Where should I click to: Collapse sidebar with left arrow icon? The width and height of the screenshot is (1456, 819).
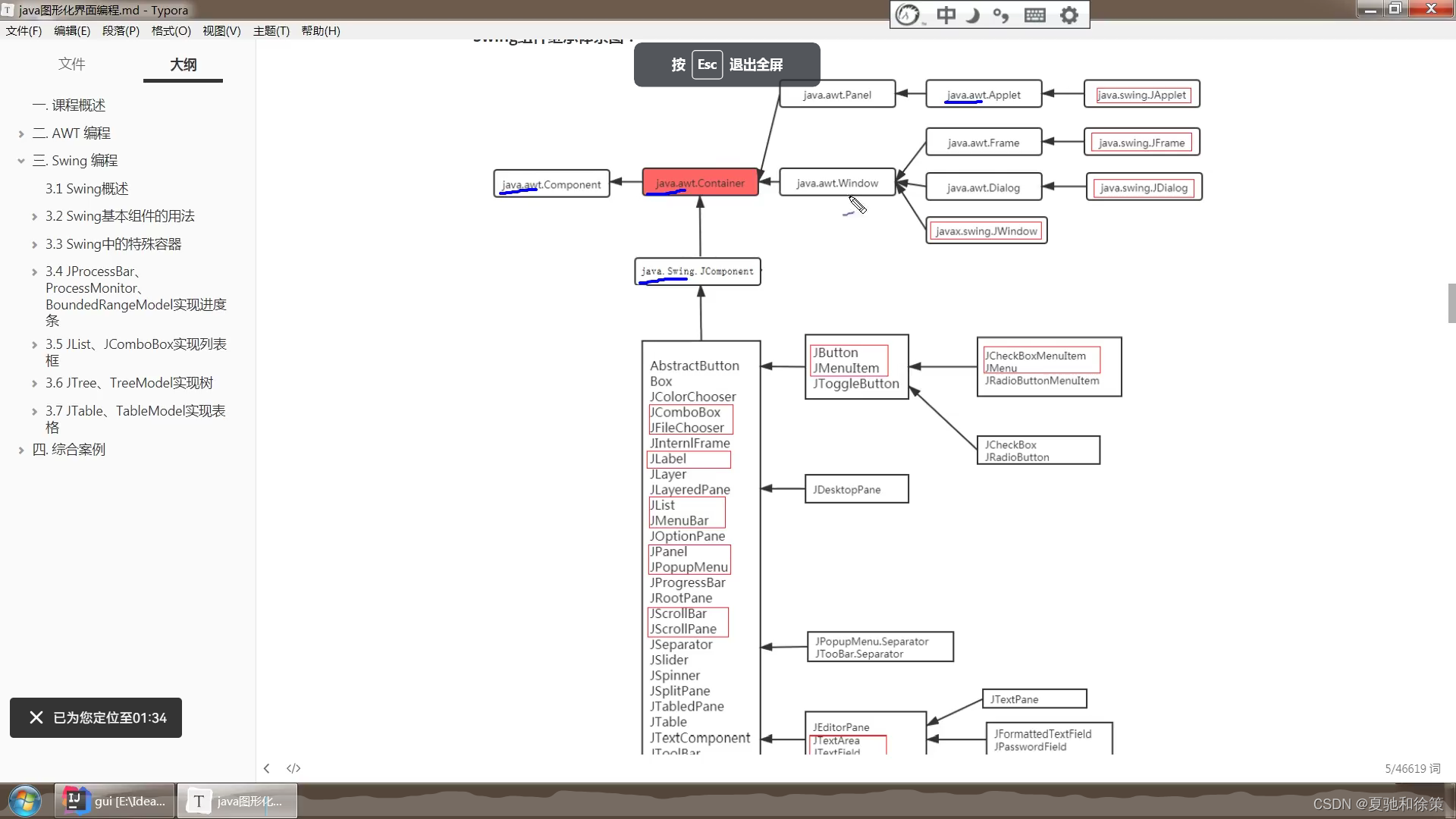point(266,768)
